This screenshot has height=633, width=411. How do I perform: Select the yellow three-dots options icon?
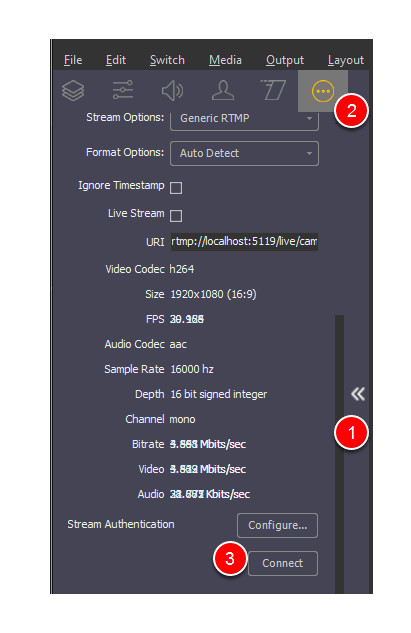323,91
